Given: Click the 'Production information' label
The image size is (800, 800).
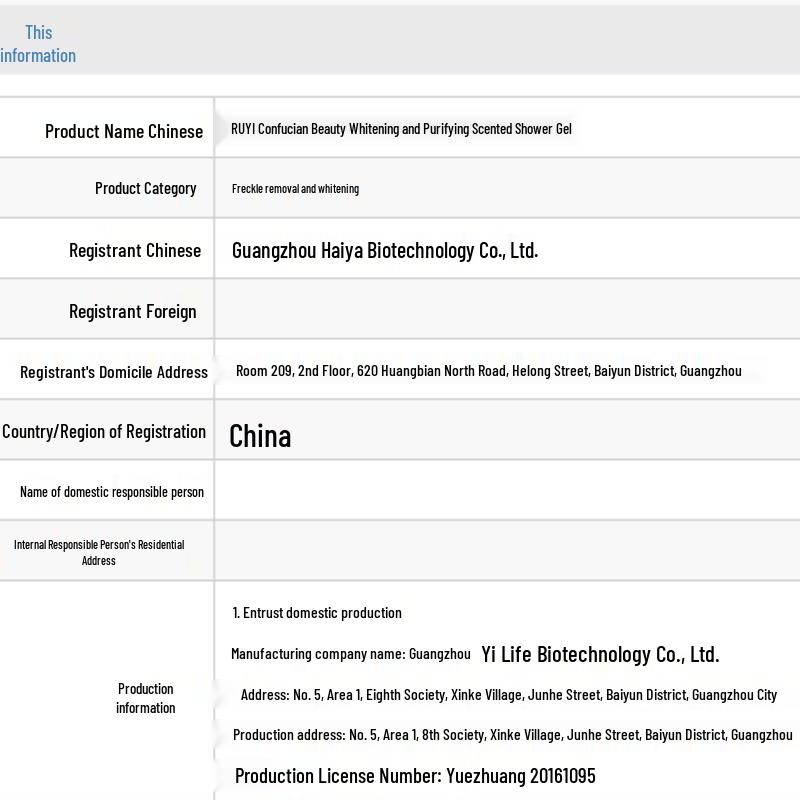Looking at the screenshot, I should click(x=145, y=698).
